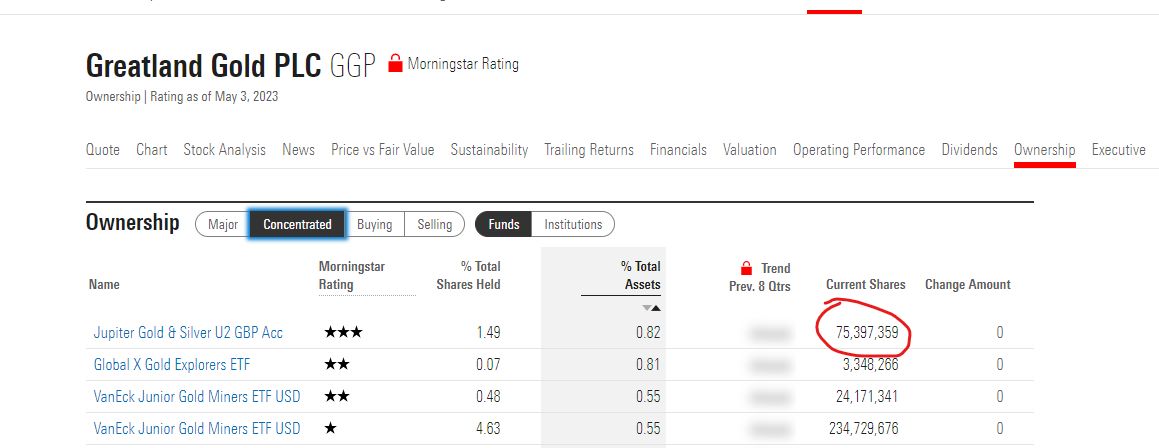Select the Operating Performance tab
1159x448 pixels.
coord(859,150)
